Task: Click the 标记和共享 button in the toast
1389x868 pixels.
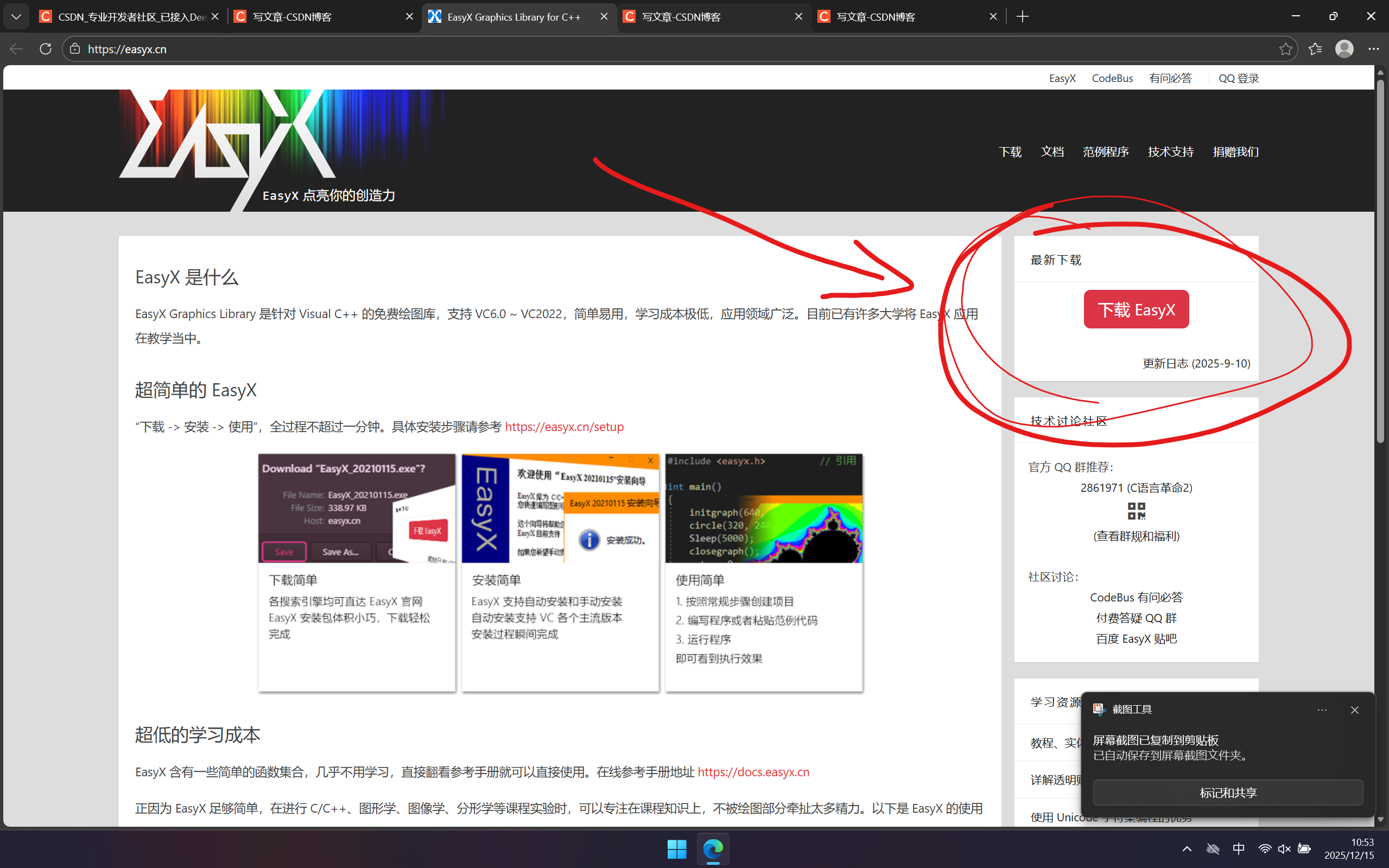Action: pos(1228,792)
